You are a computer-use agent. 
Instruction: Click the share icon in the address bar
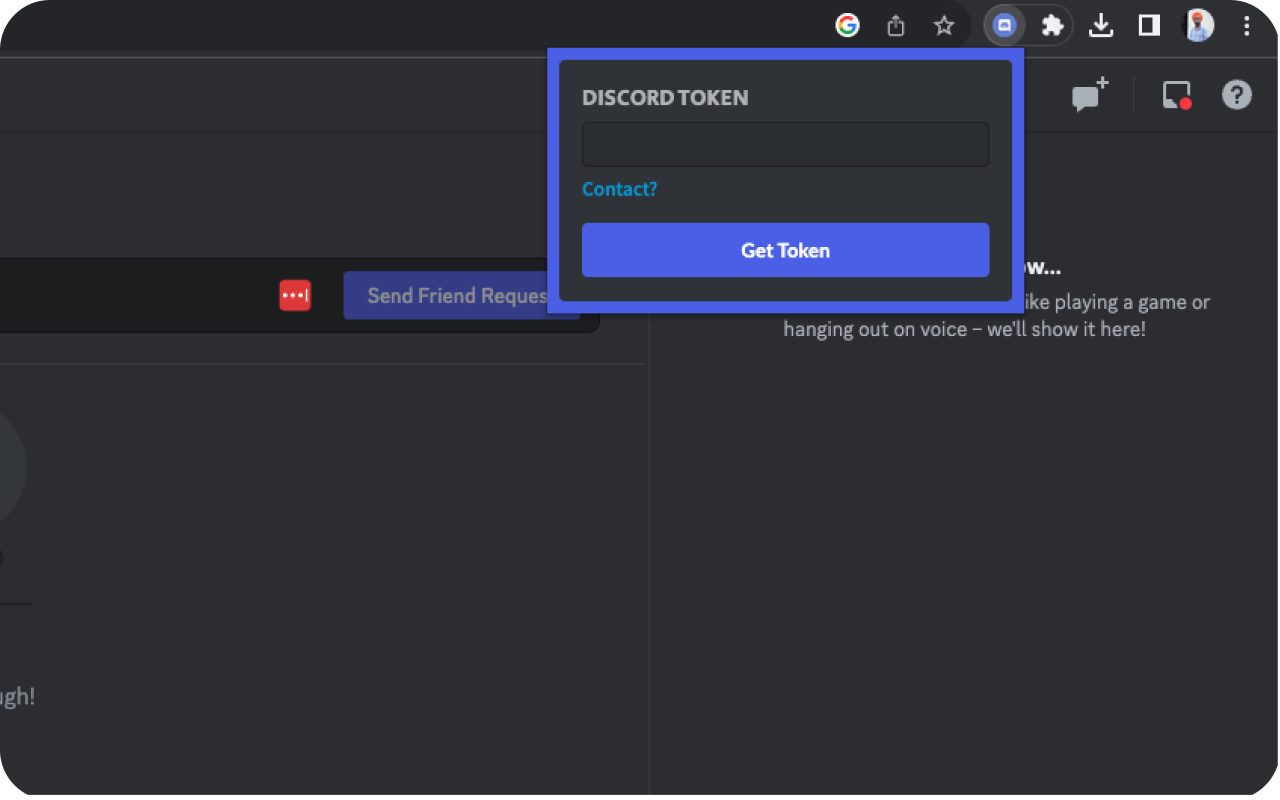[x=895, y=25]
